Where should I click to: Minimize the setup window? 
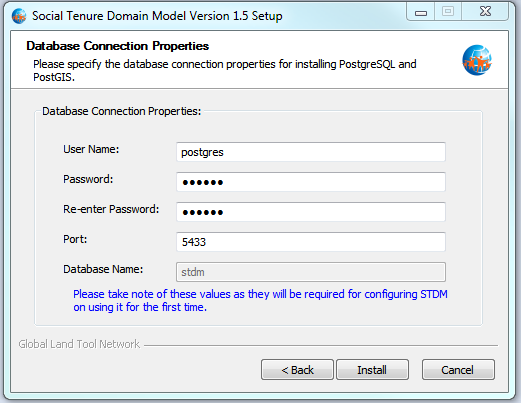point(421,12)
